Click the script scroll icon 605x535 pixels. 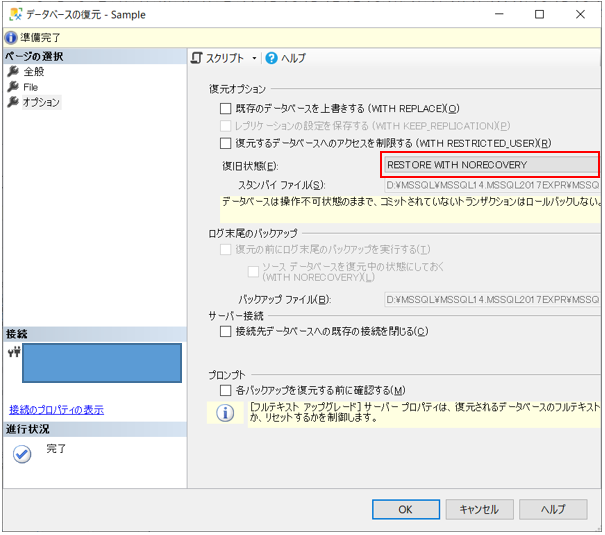pos(197,59)
